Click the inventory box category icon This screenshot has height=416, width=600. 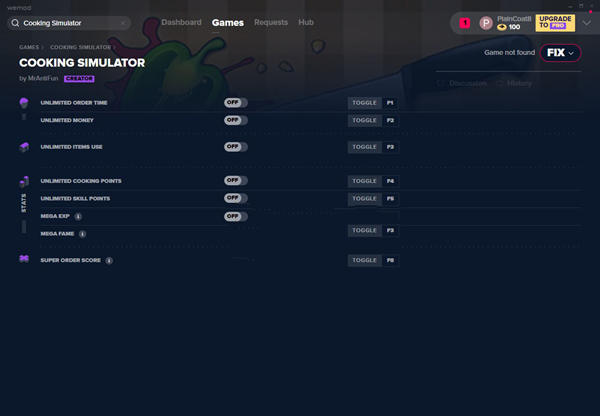coord(24,147)
